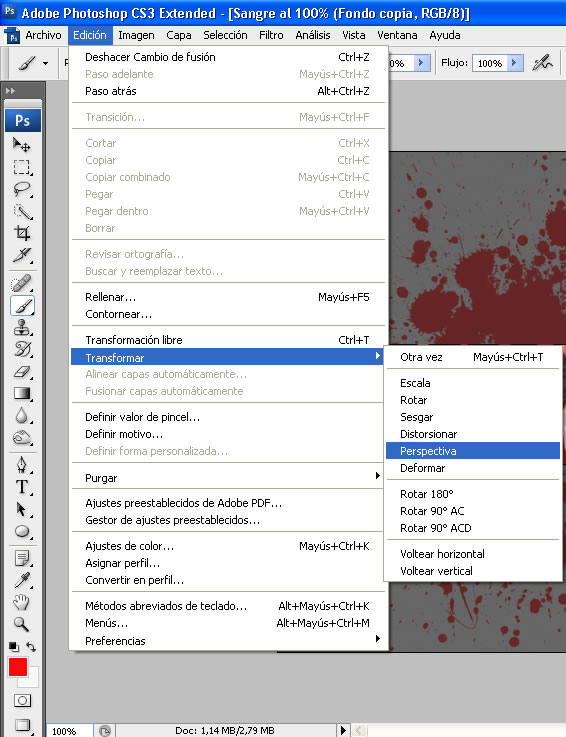Click the white background color swatch

[31, 680]
